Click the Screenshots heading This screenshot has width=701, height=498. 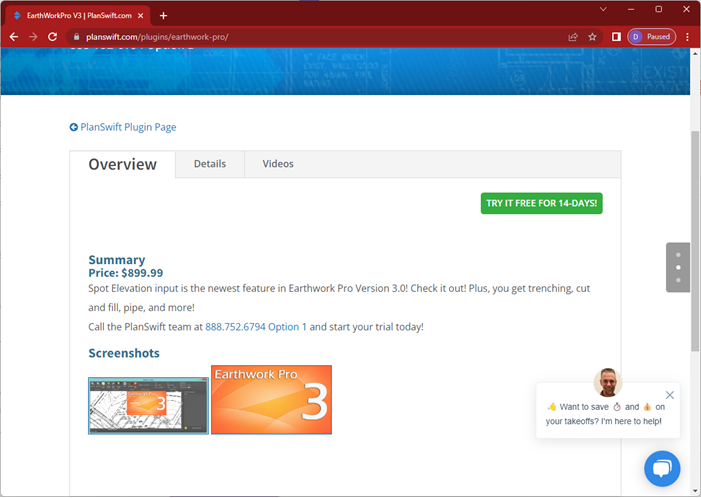[x=124, y=353]
